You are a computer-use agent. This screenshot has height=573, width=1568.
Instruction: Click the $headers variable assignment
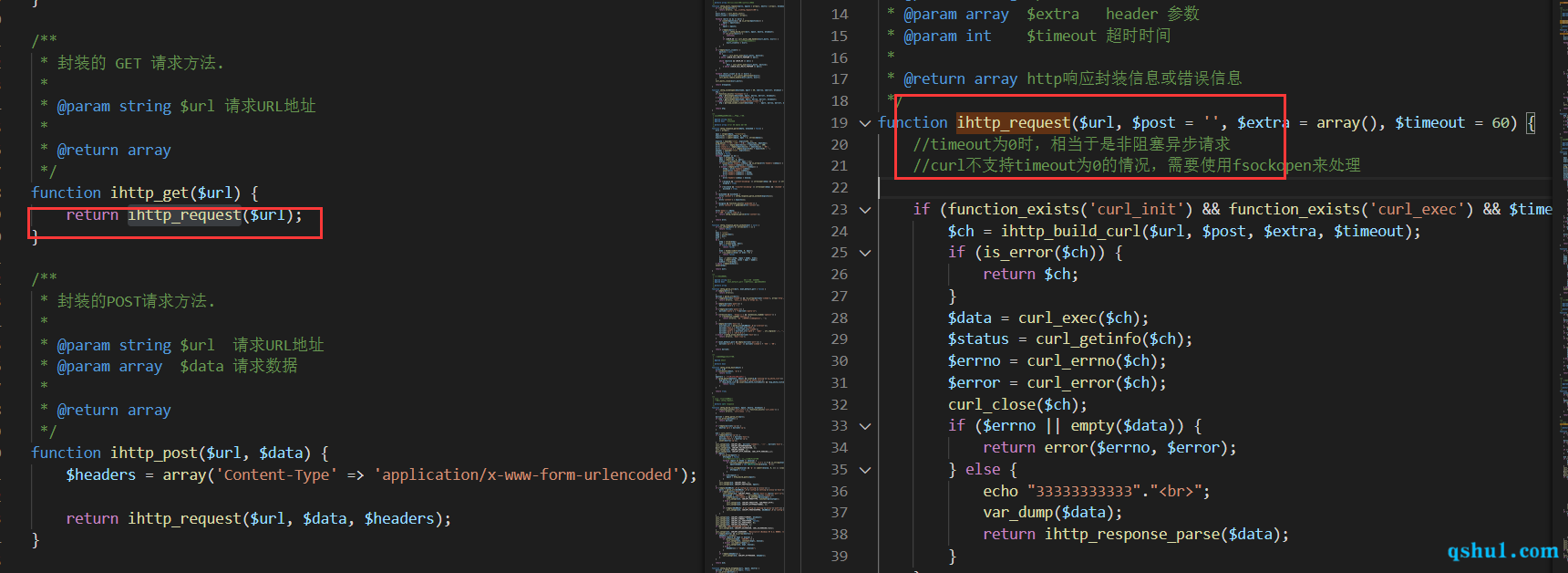100,474
